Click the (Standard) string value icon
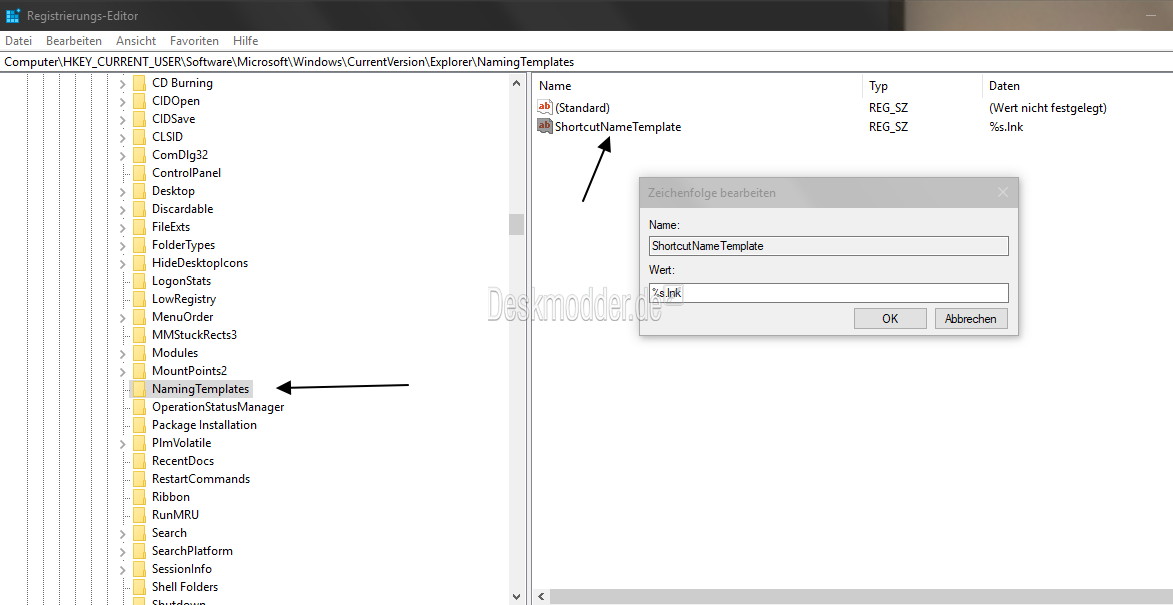 pos(545,107)
